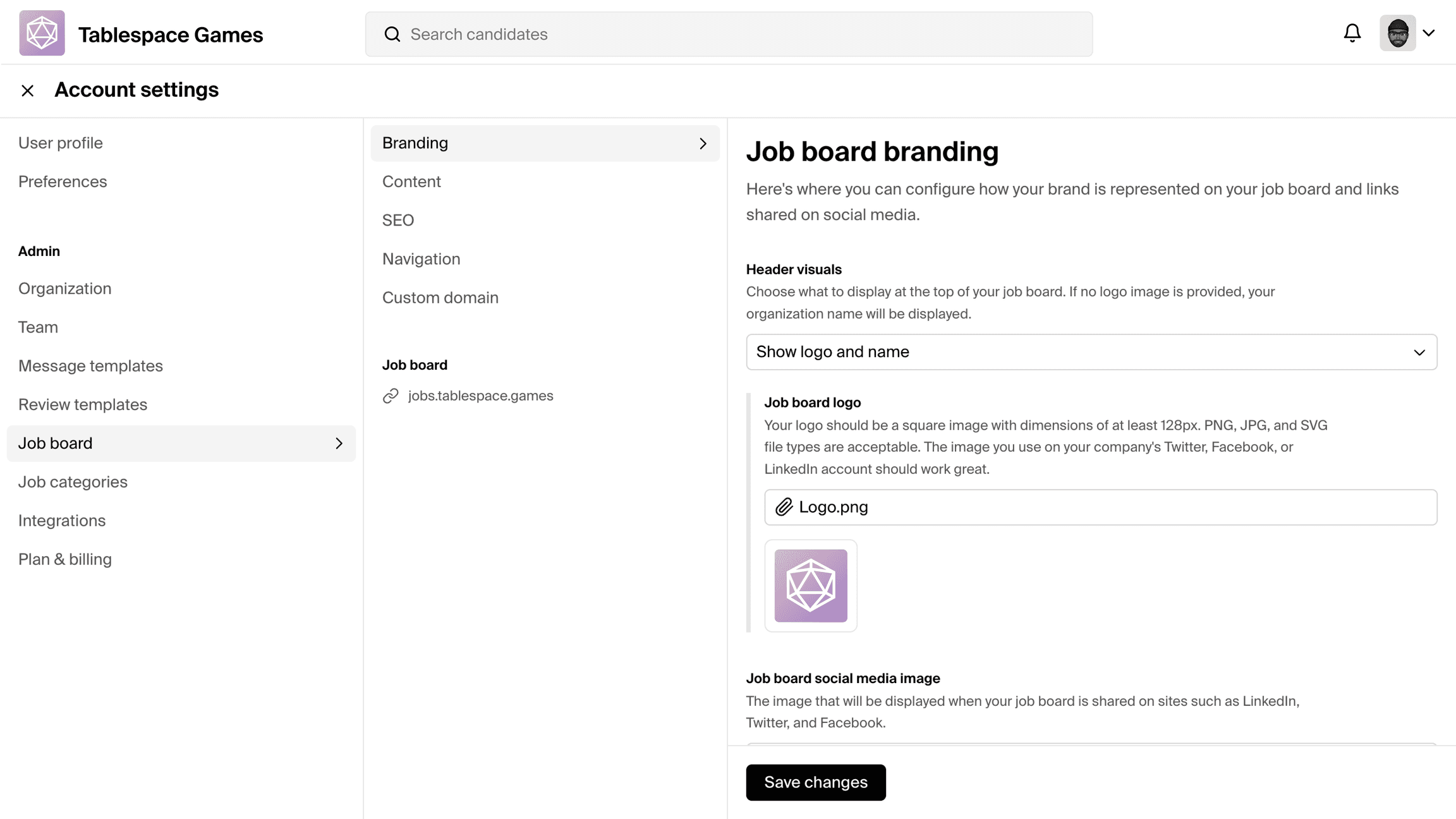Click the Tablespace Games d20 logo icon
The height and width of the screenshot is (819, 1456).
coord(41,33)
